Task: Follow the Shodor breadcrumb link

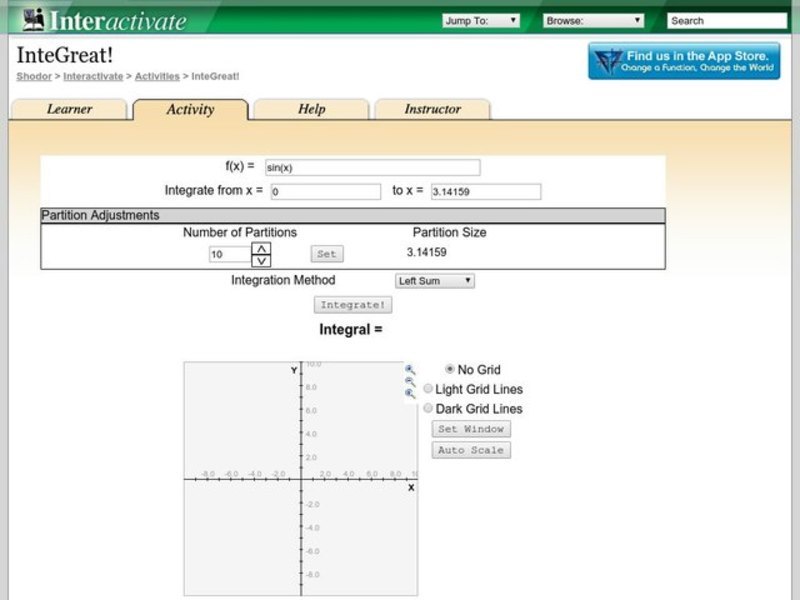Action: point(34,76)
